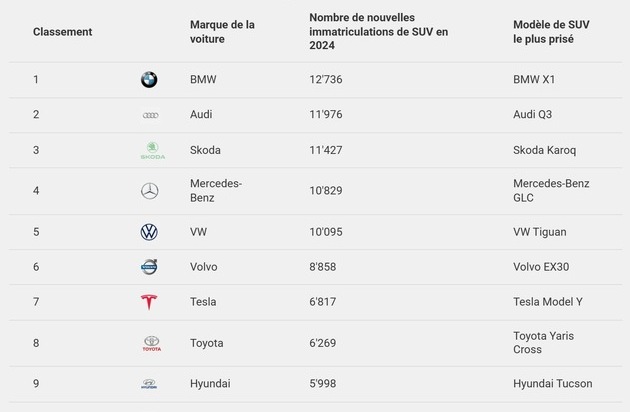This screenshot has height=412, width=630.
Task: Click BMW's registration number 12'736
Action: click(x=326, y=80)
